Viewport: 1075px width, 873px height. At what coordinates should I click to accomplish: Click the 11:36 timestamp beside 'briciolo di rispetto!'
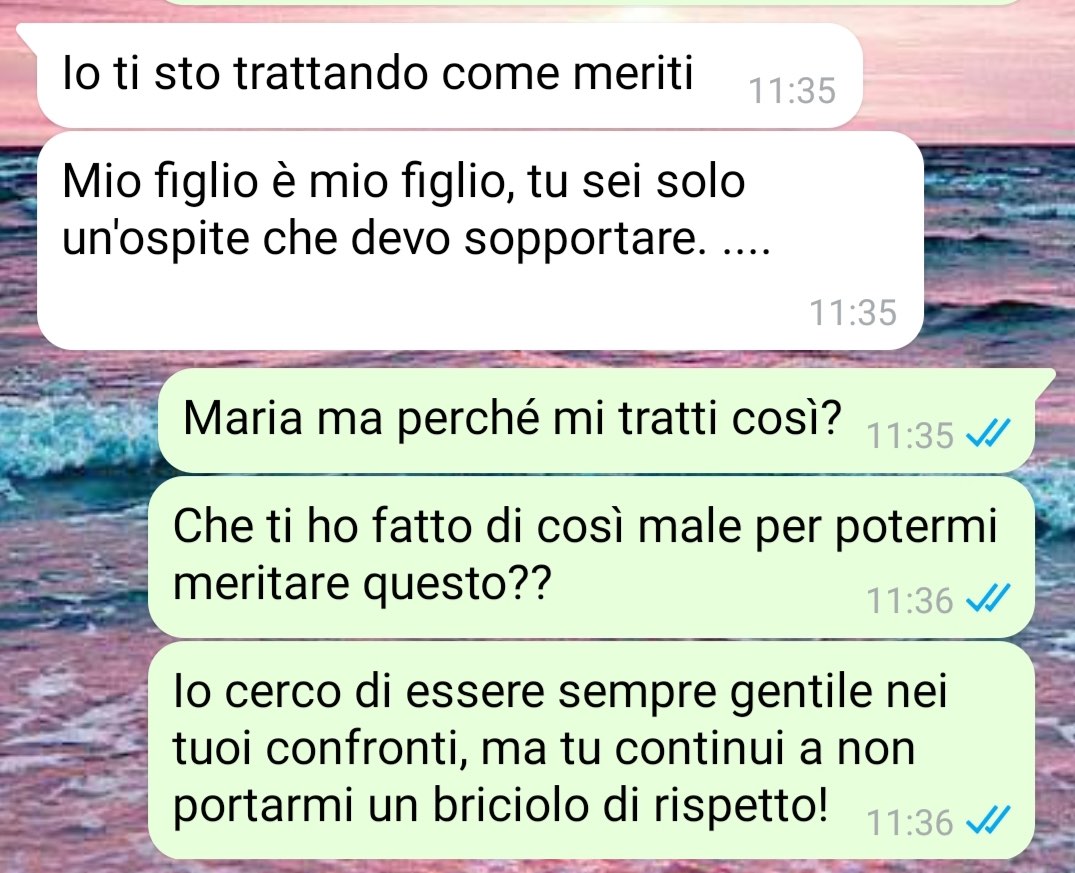[910, 822]
